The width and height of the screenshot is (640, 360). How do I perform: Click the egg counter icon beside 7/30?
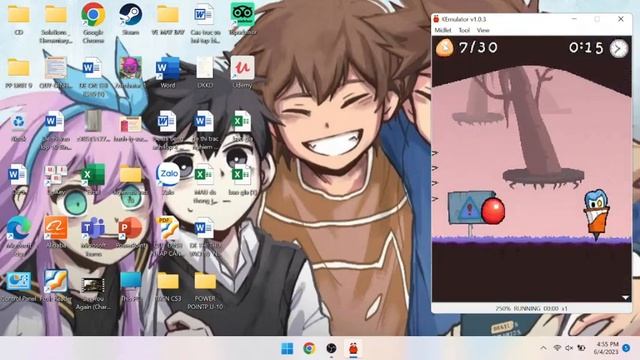pyautogui.click(x=444, y=48)
